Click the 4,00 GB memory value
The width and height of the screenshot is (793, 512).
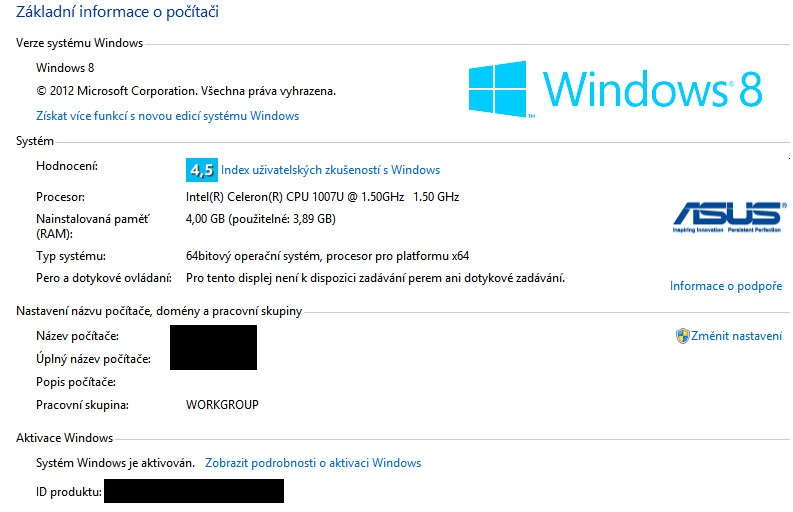[x=260, y=219]
